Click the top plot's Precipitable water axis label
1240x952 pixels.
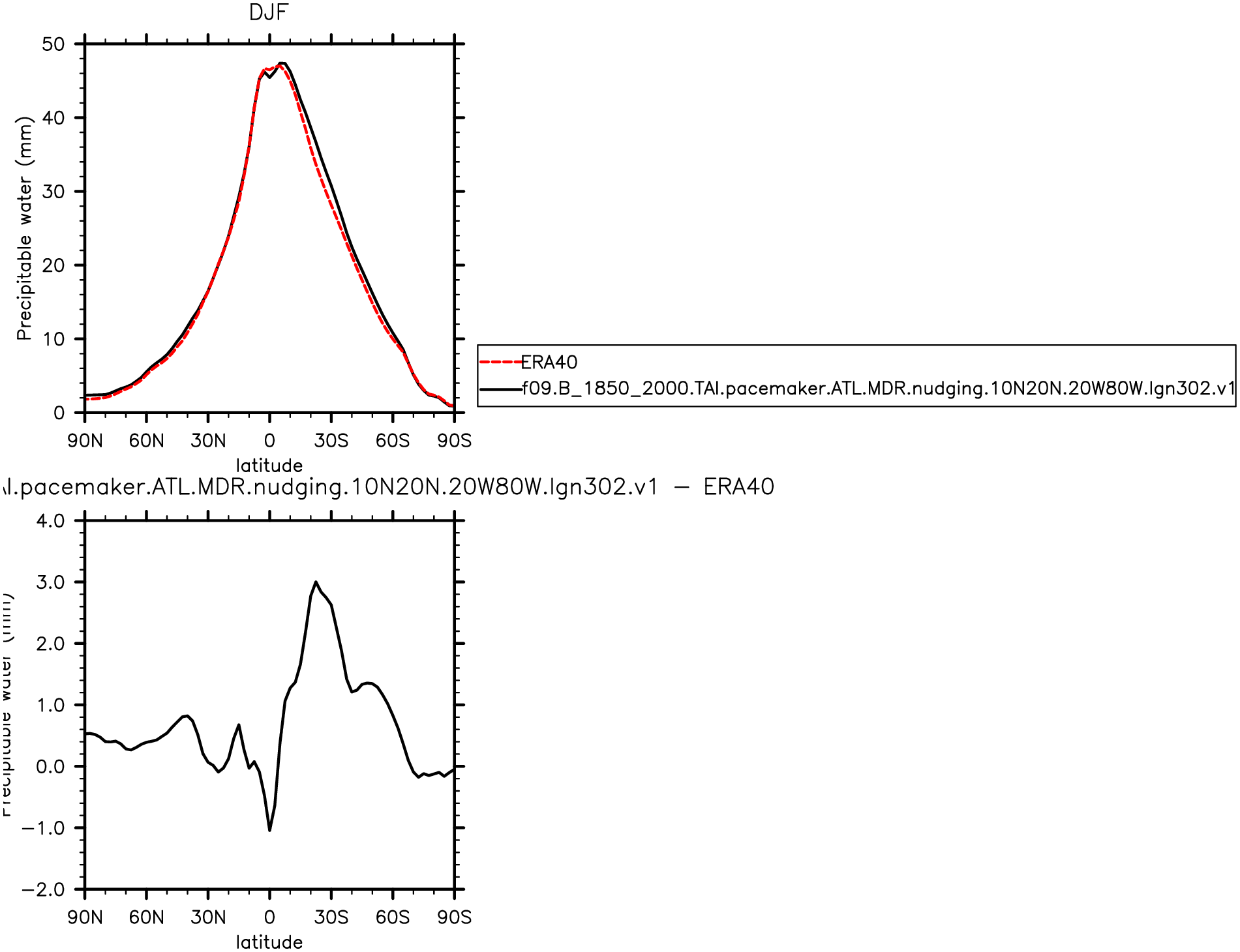point(24,228)
